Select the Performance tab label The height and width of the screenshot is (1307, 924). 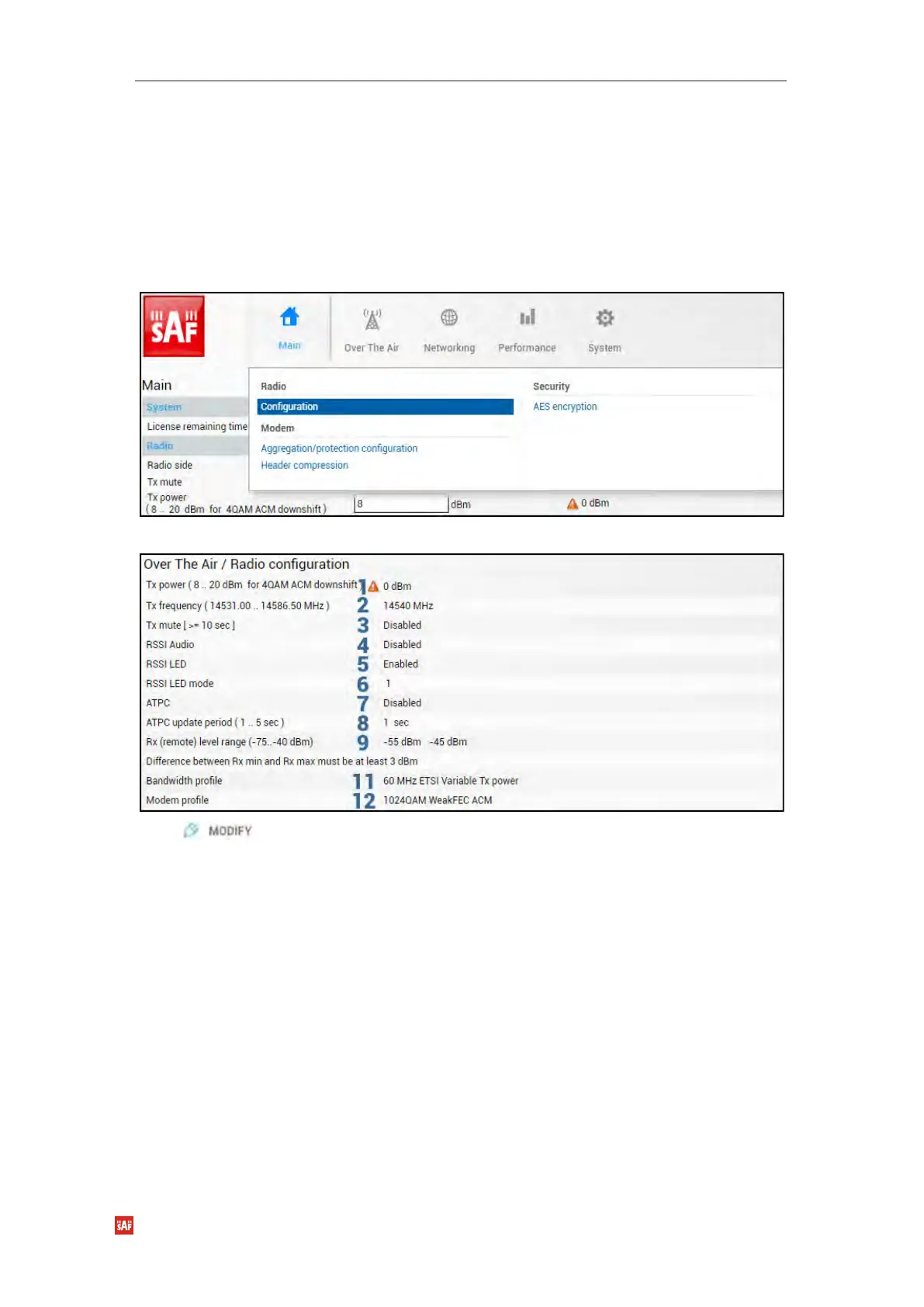527,348
